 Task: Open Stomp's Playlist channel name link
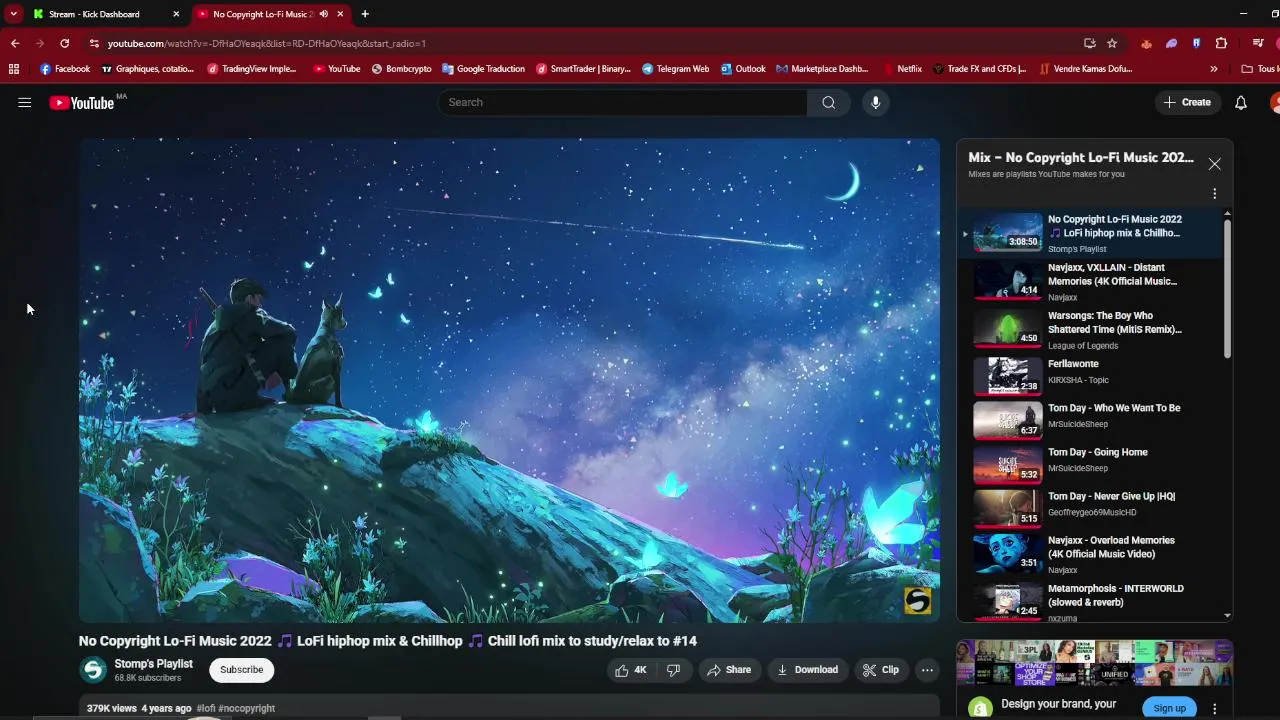(x=153, y=664)
